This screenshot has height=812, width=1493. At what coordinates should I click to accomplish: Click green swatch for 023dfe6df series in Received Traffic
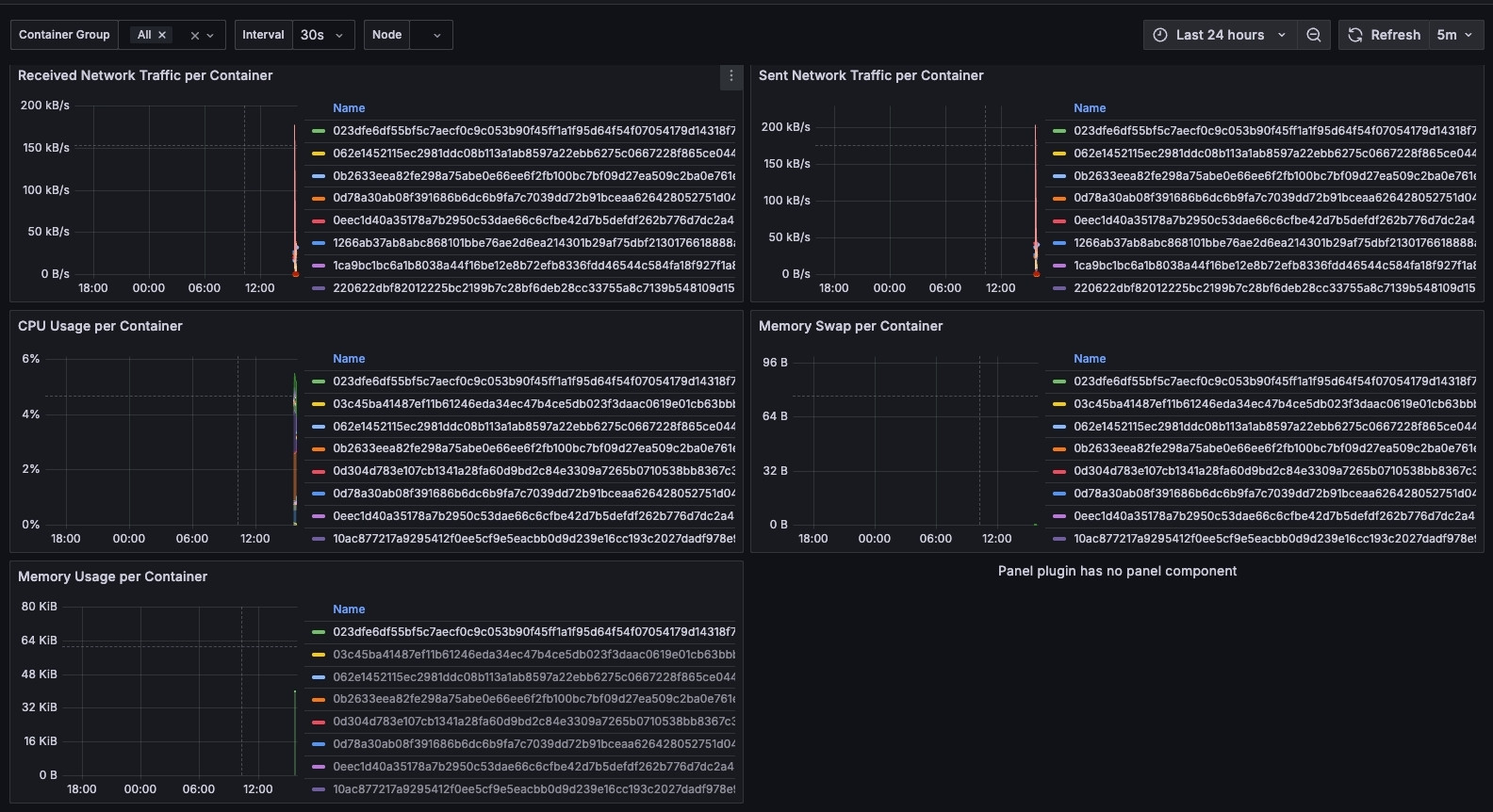coord(319,131)
